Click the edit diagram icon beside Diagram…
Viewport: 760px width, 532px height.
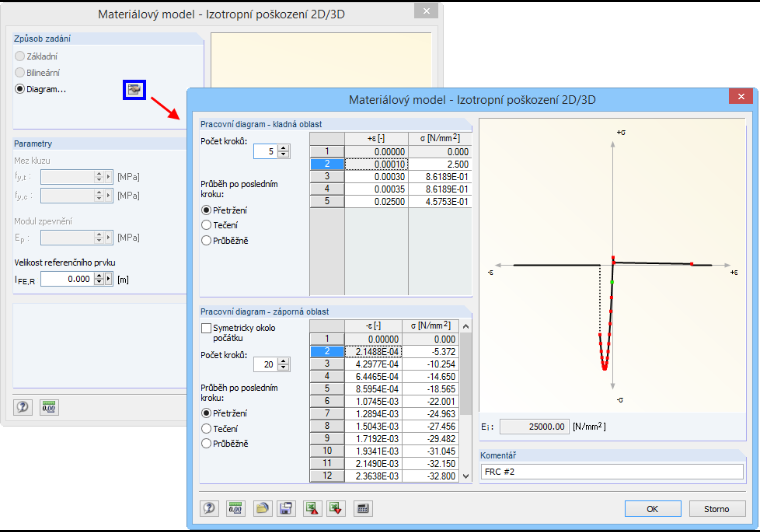(x=134, y=90)
